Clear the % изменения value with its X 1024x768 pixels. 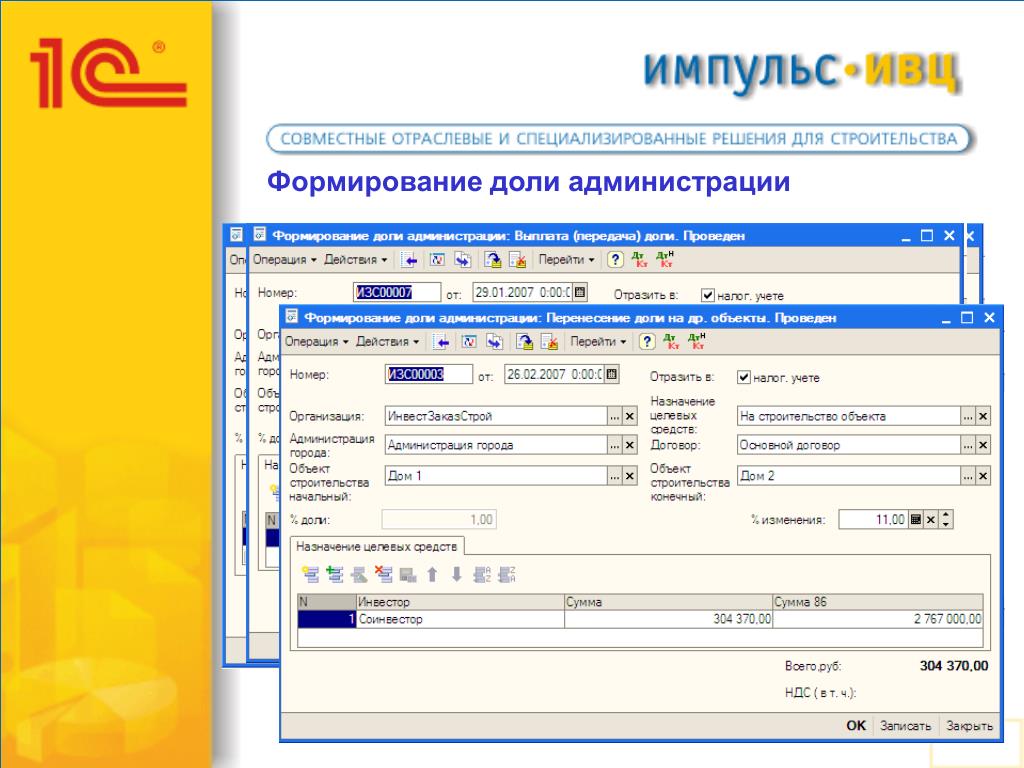(931, 520)
